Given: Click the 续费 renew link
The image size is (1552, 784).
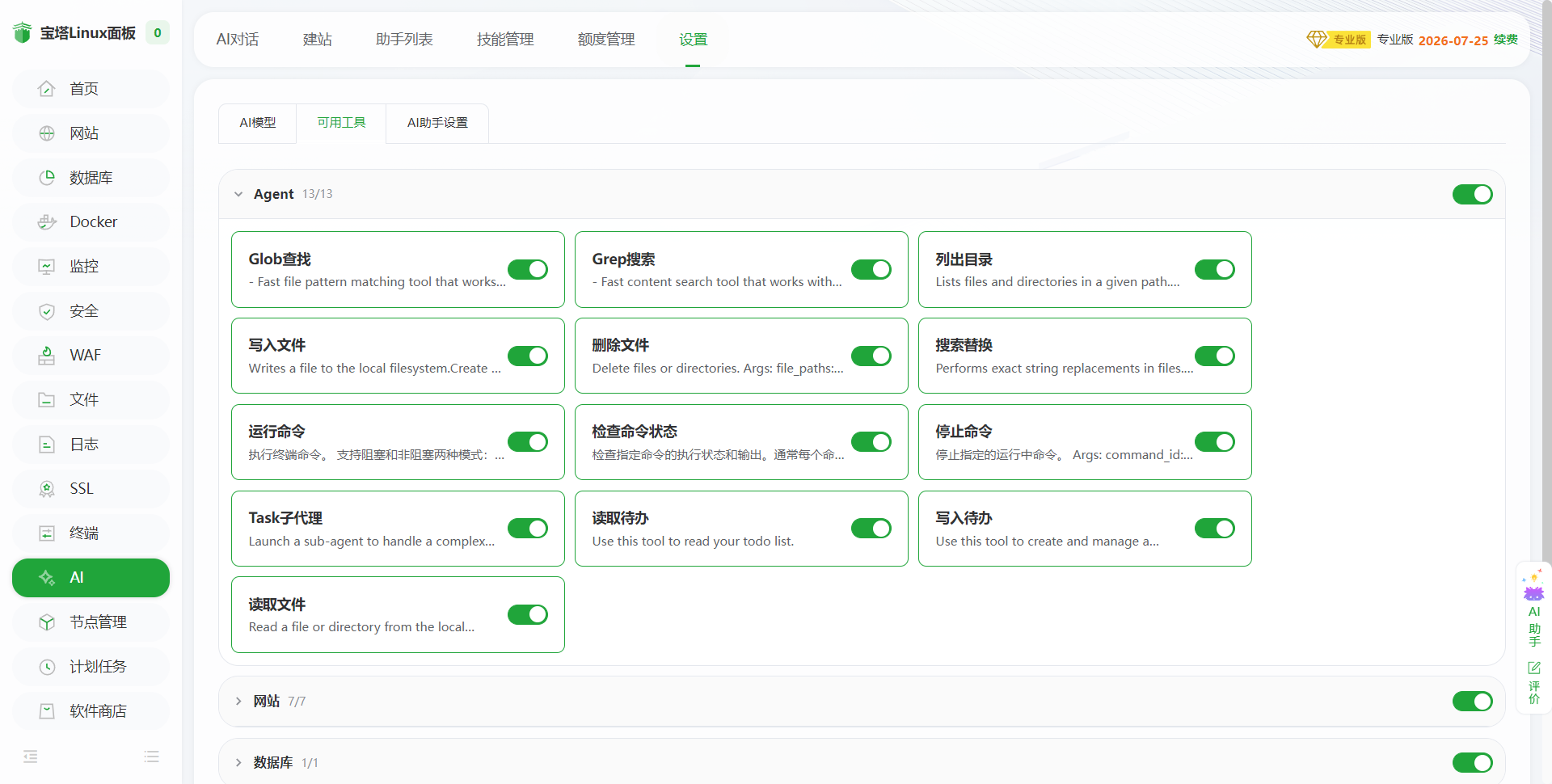Looking at the screenshot, I should point(1506,40).
